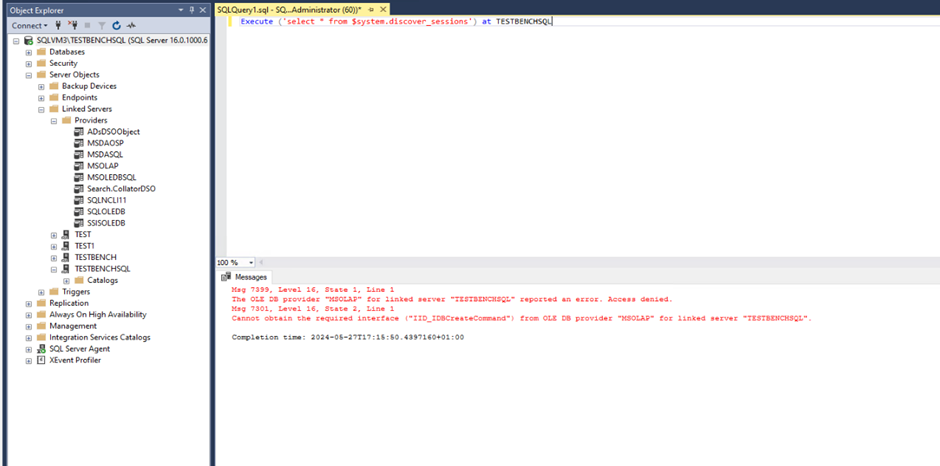Viewport: 940px width, 466px height.
Task: Collapse the TESTBENCHSQL linked server
Action: [x=53, y=269]
